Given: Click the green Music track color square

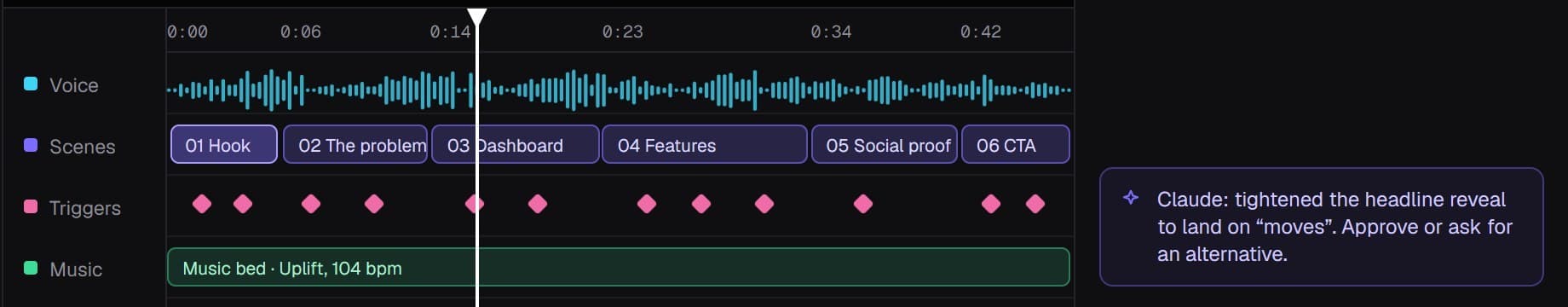Looking at the screenshot, I should [x=31, y=268].
